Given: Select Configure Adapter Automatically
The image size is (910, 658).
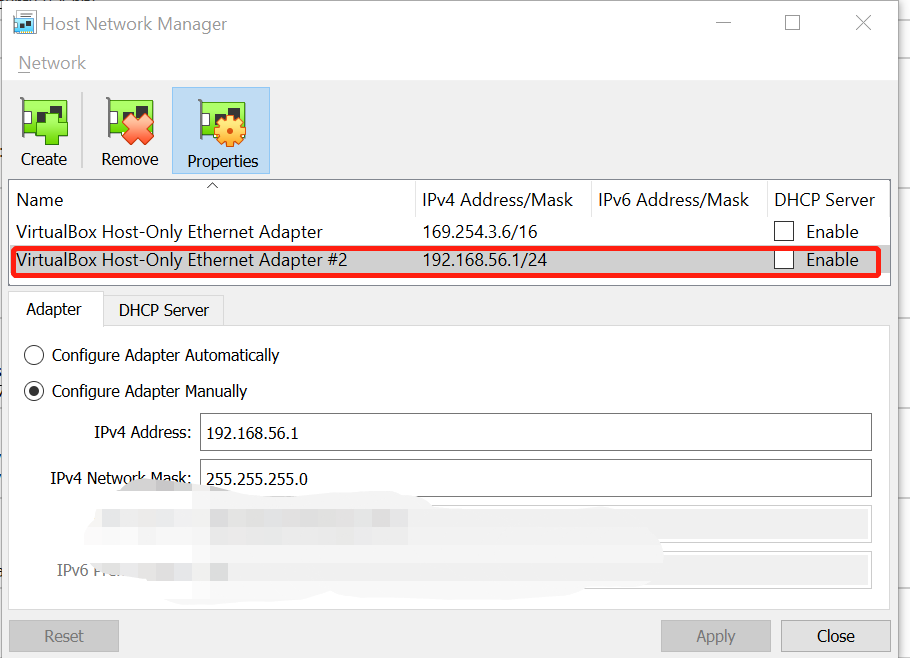Looking at the screenshot, I should coord(33,355).
